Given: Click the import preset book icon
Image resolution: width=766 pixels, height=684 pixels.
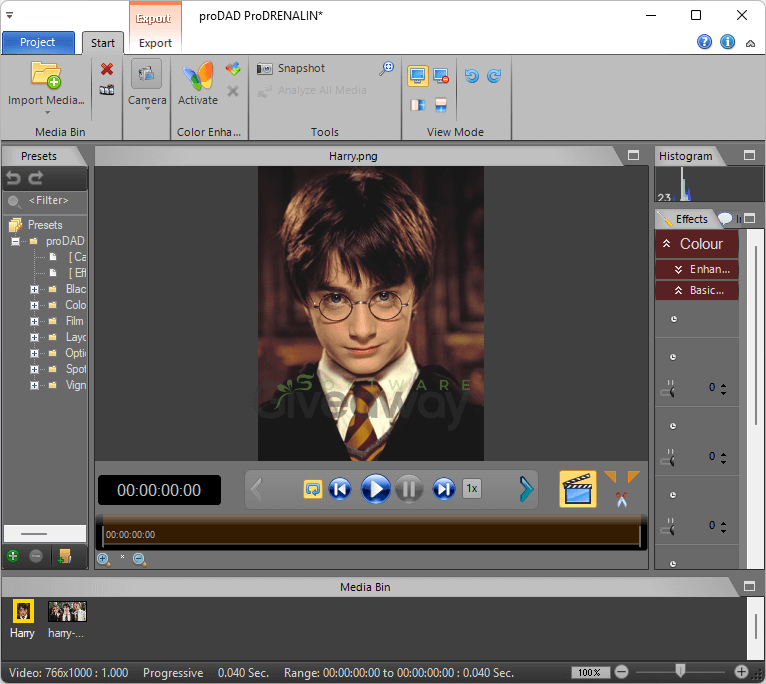Looking at the screenshot, I should pyautogui.click(x=64, y=556).
